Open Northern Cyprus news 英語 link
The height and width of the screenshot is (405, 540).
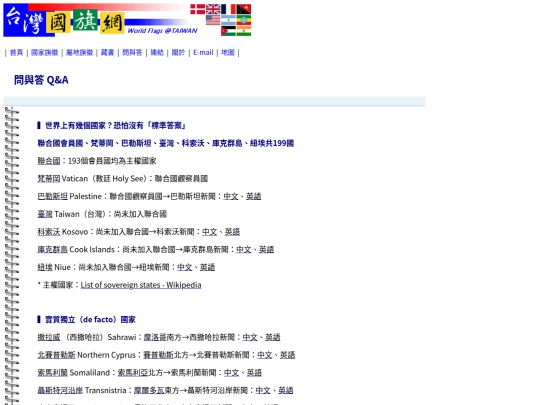coord(287,355)
